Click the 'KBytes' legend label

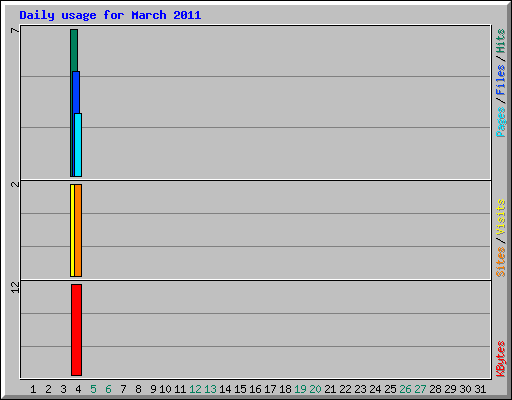tap(501, 359)
